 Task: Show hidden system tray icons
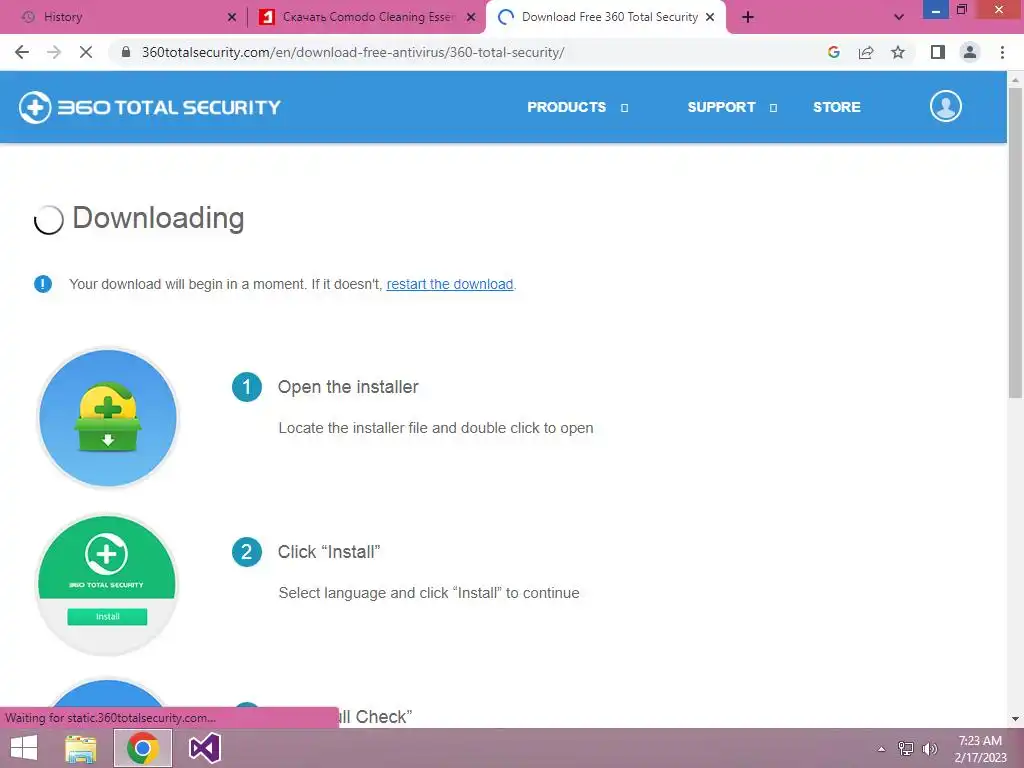pyautogui.click(x=882, y=749)
